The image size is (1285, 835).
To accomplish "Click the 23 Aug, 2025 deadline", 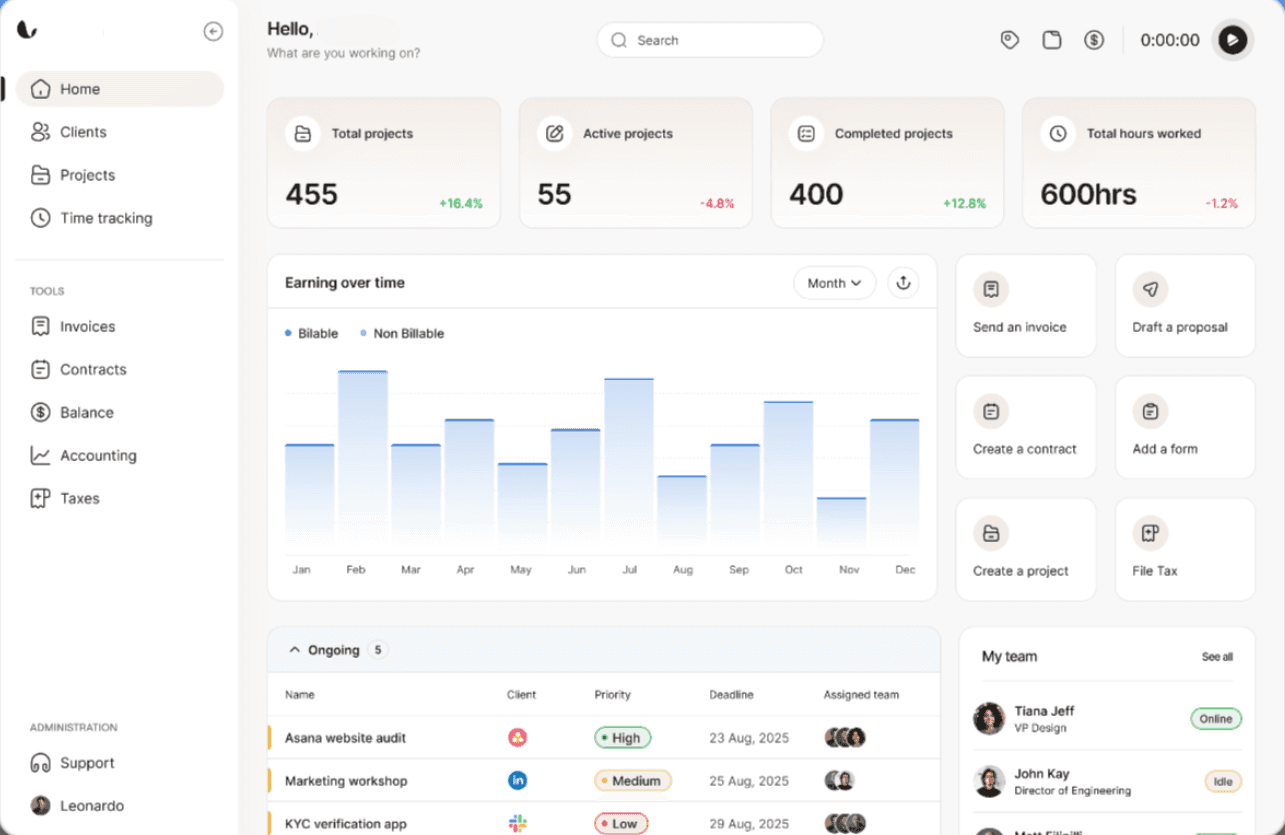I will 749,738.
